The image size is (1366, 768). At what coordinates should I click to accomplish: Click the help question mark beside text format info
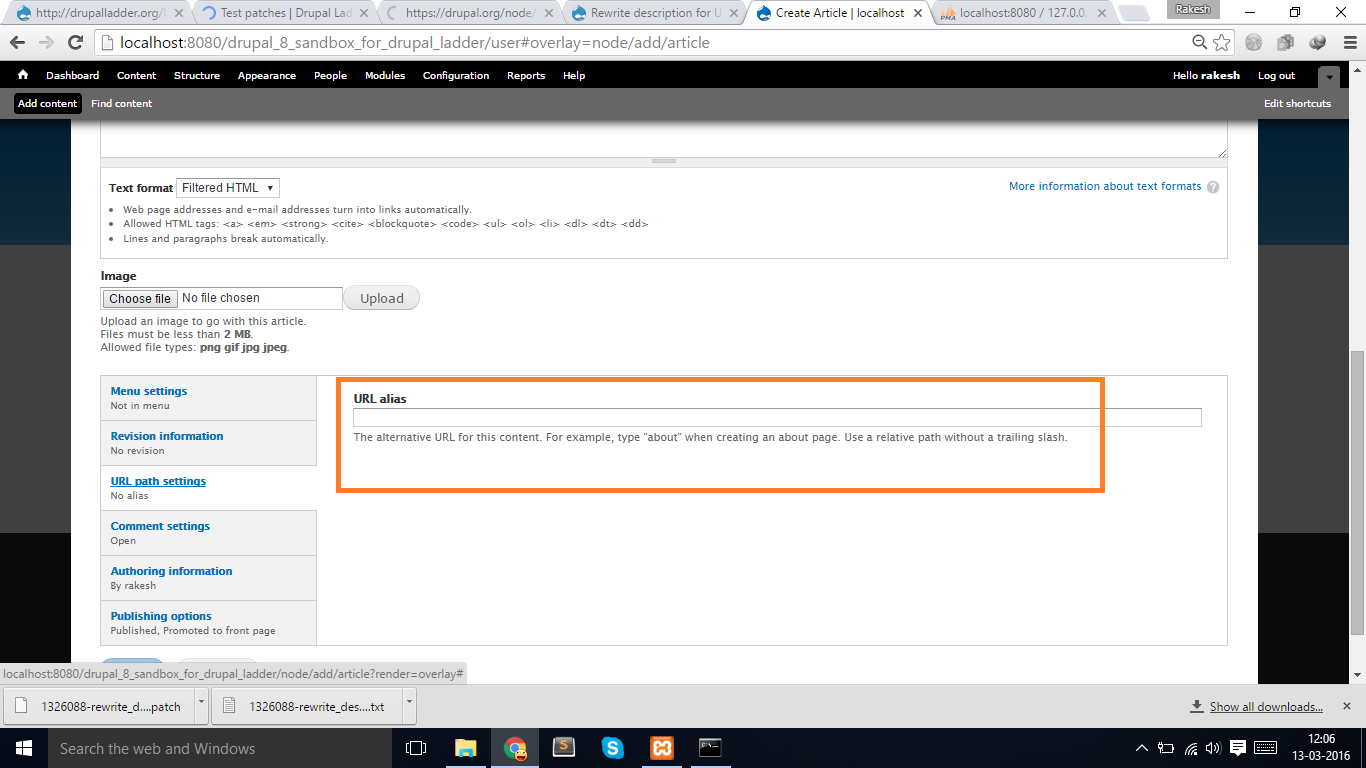pyautogui.click(x=1213, y=186)
